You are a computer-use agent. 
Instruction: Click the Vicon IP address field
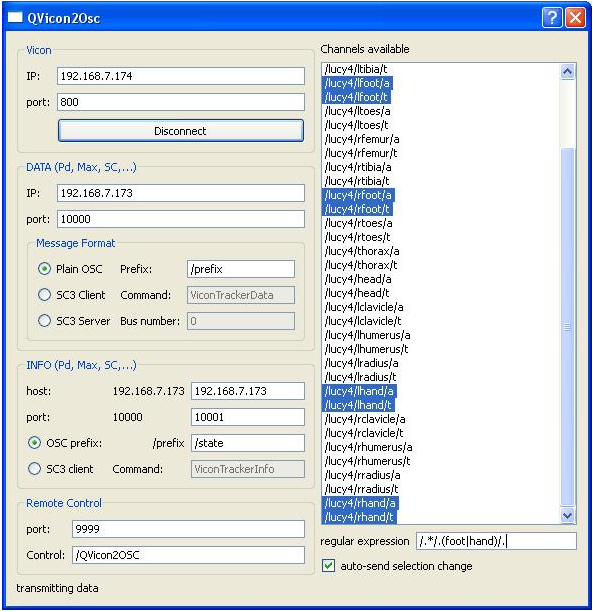point(181,76)
